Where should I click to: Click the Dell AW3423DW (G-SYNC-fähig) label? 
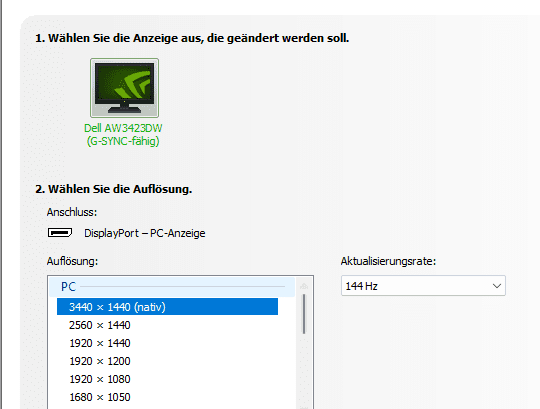pos(123,135)
